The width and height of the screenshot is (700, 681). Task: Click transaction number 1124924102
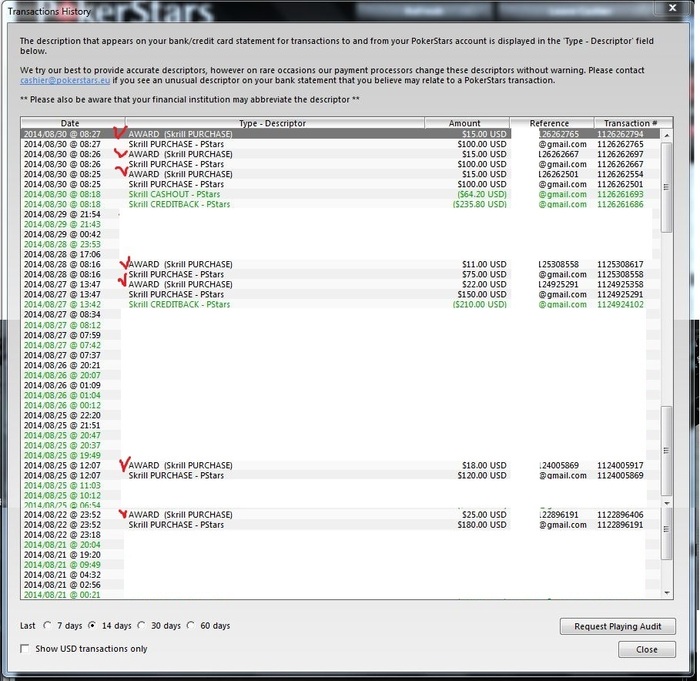click(x=620, y=305)
